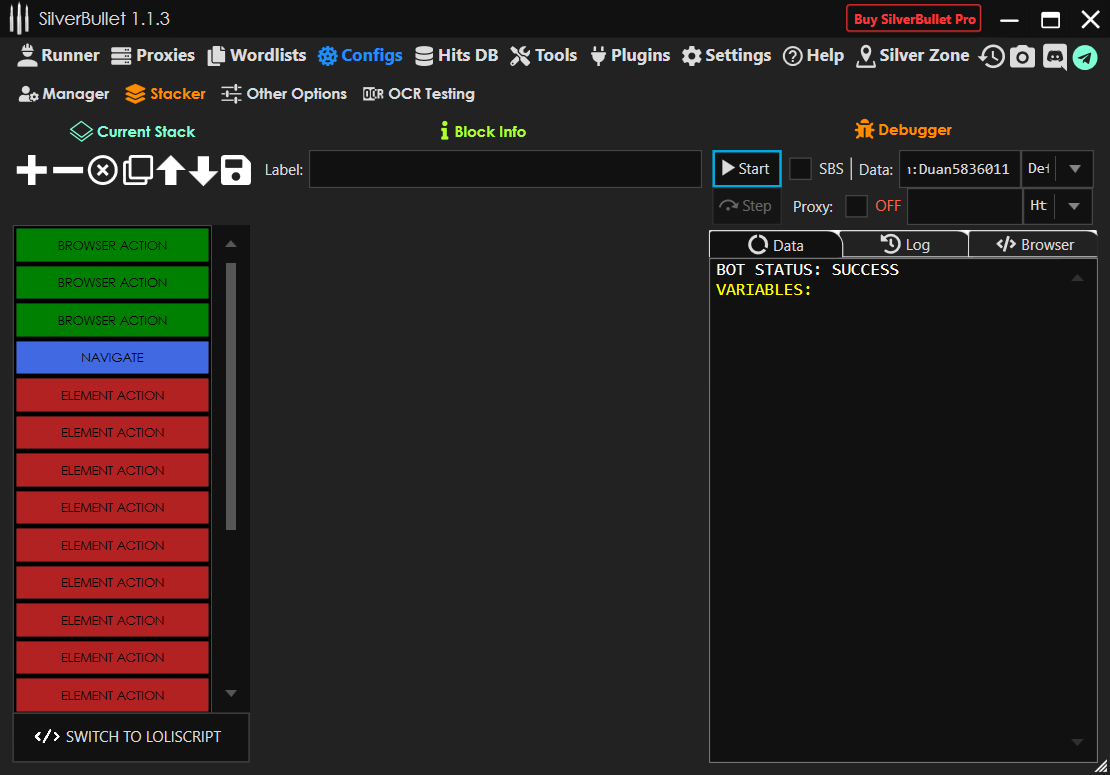The height and width of the screenshot is (775, 1110).
Task: Open Telegram link icon
Action: 1085,57
